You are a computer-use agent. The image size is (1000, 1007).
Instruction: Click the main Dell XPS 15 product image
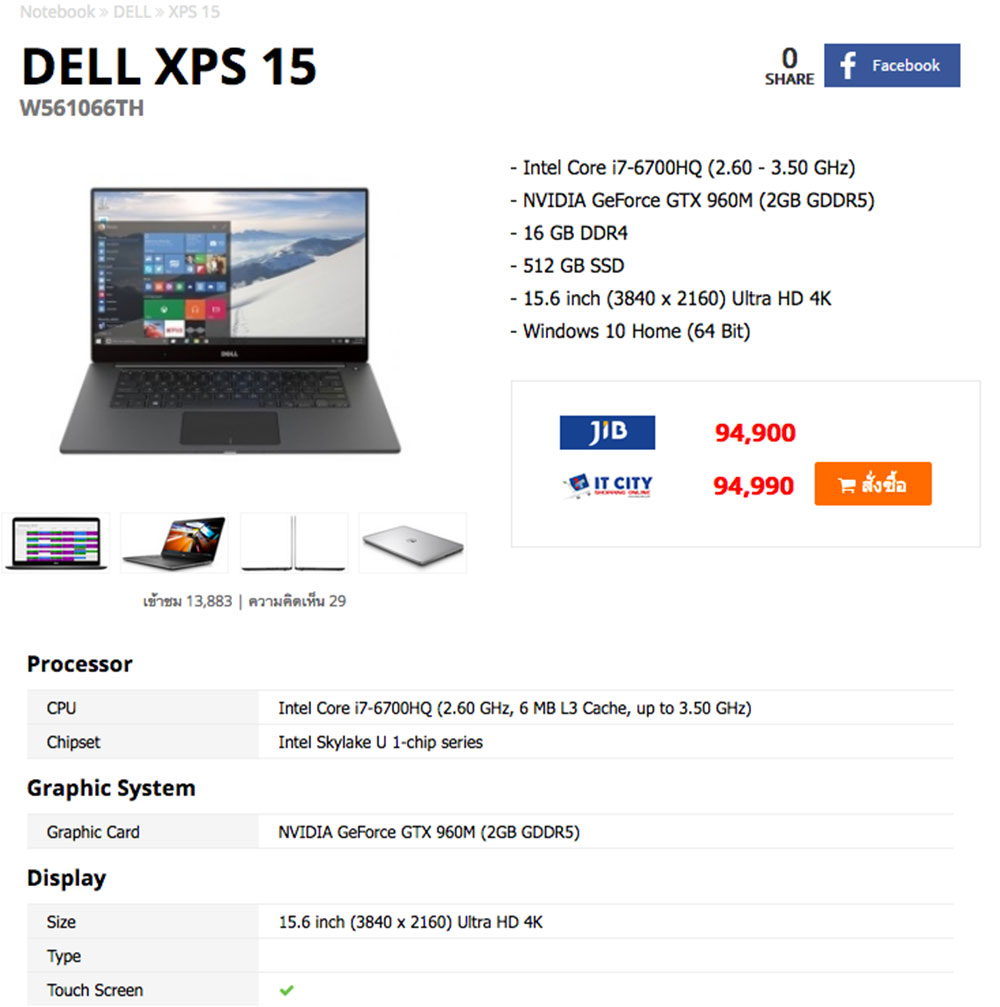[230, 320]
